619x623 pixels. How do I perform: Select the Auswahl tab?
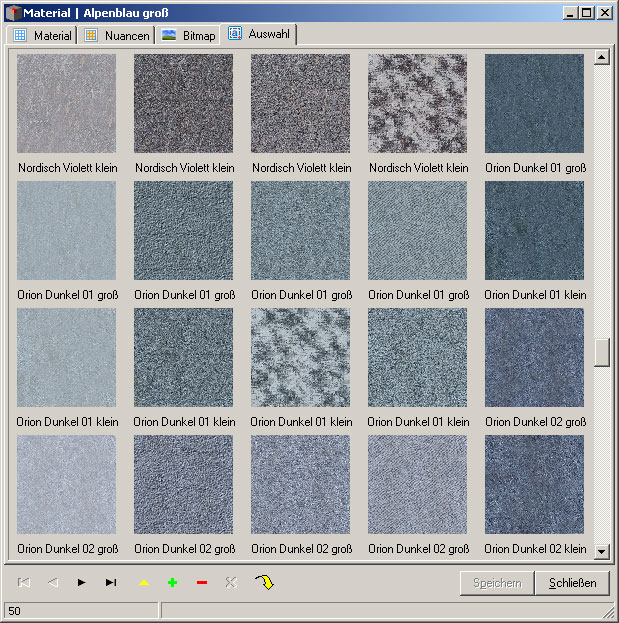(x=259, y=34)
